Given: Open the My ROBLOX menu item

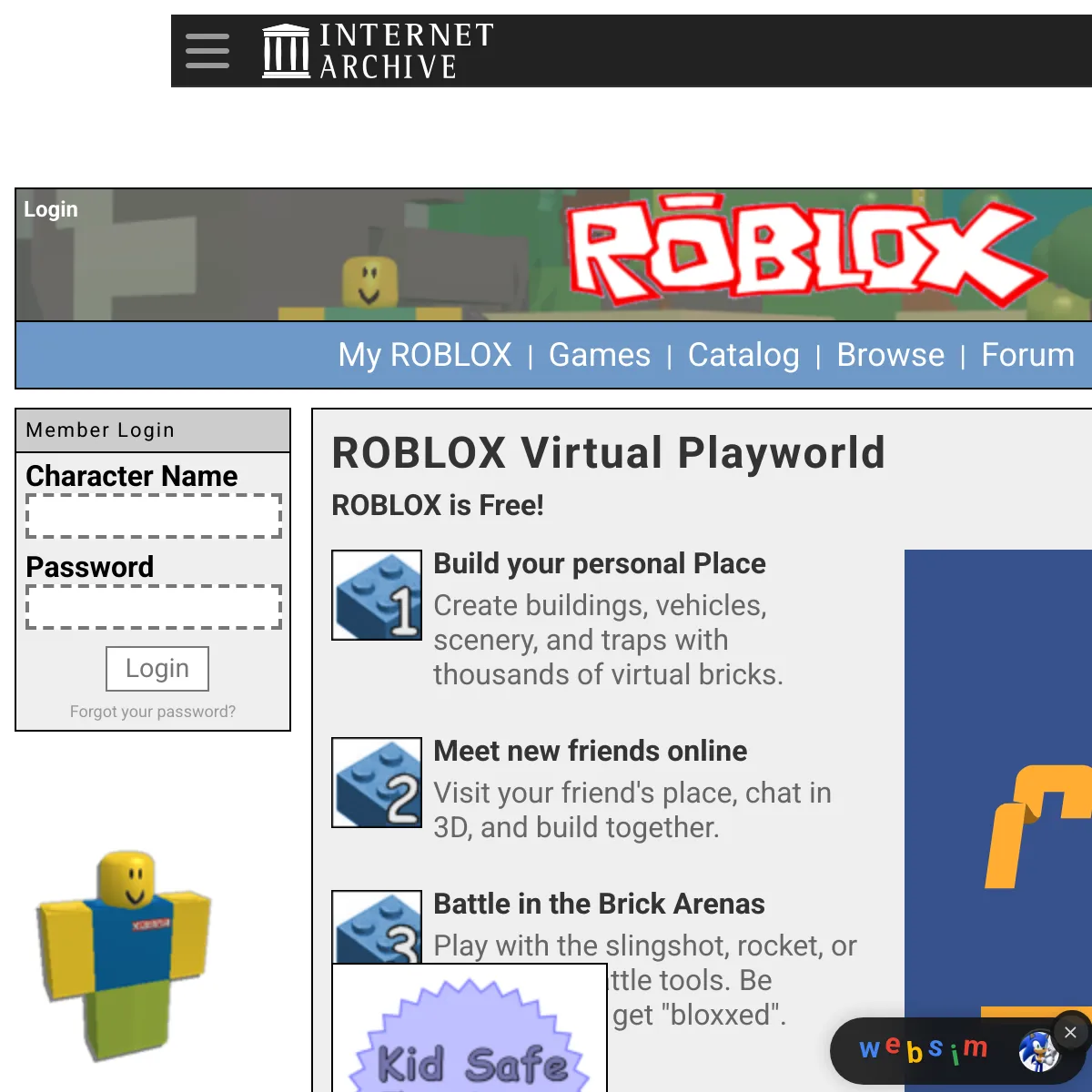Looking at the screenshot, I should pos(425,355).
